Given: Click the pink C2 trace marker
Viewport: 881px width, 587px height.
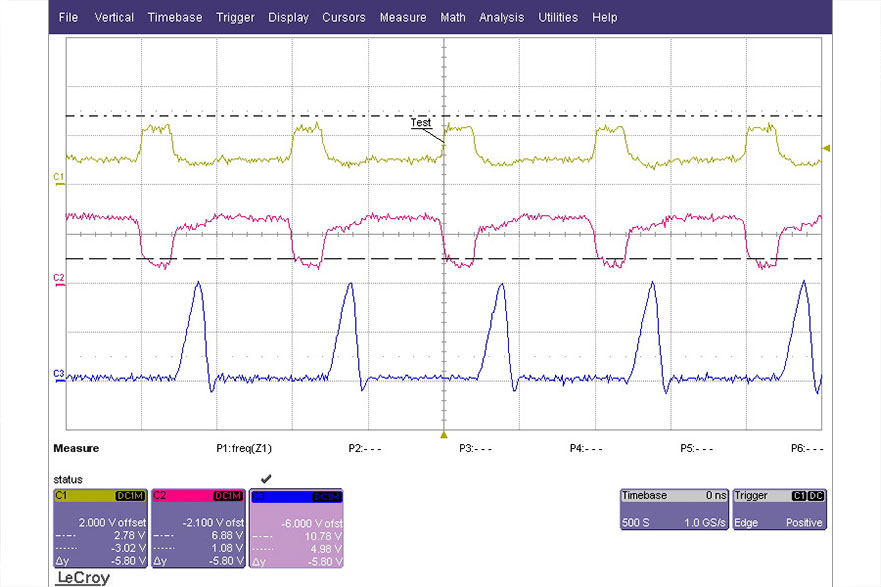Looking at the screenshot, I should 58,276.
